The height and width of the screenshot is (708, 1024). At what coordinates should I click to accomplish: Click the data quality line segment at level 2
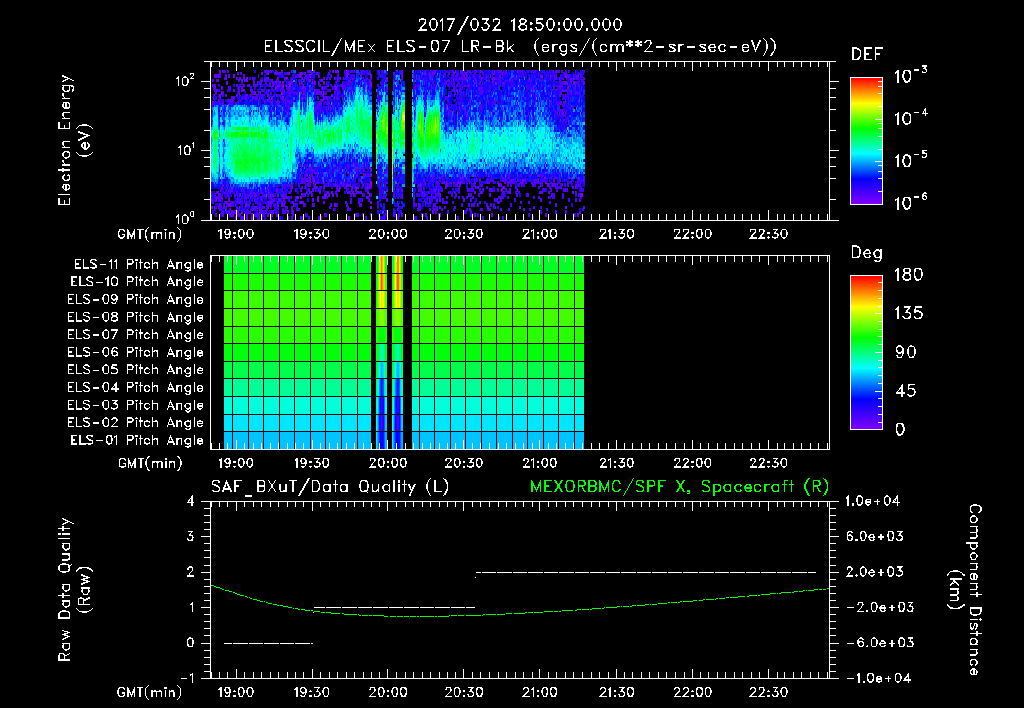(x=645, y=572)
